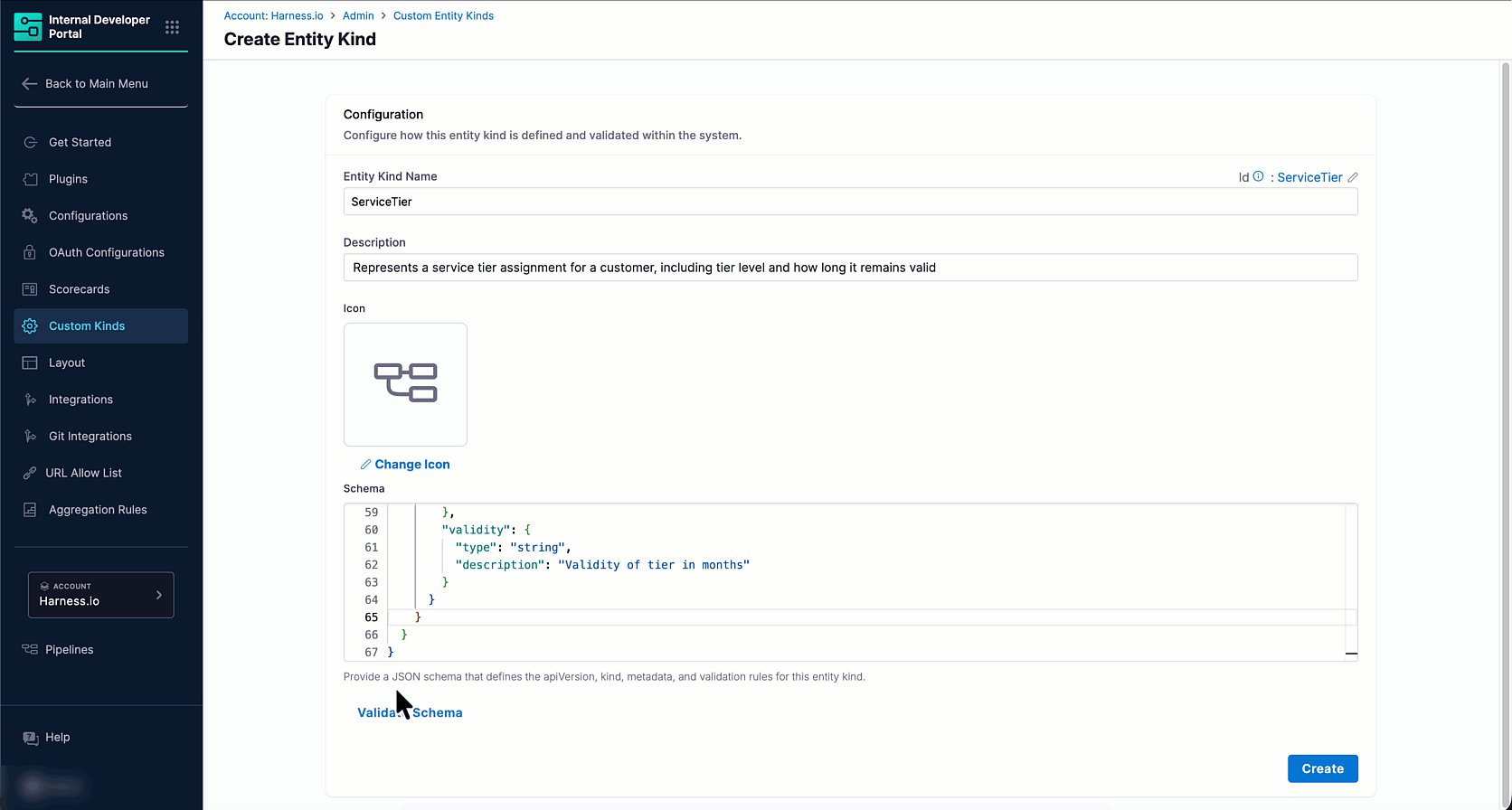Focus the Entity Kind Name field
The width and height of the screenshot is (1512, 810).
tap(850, 202)
